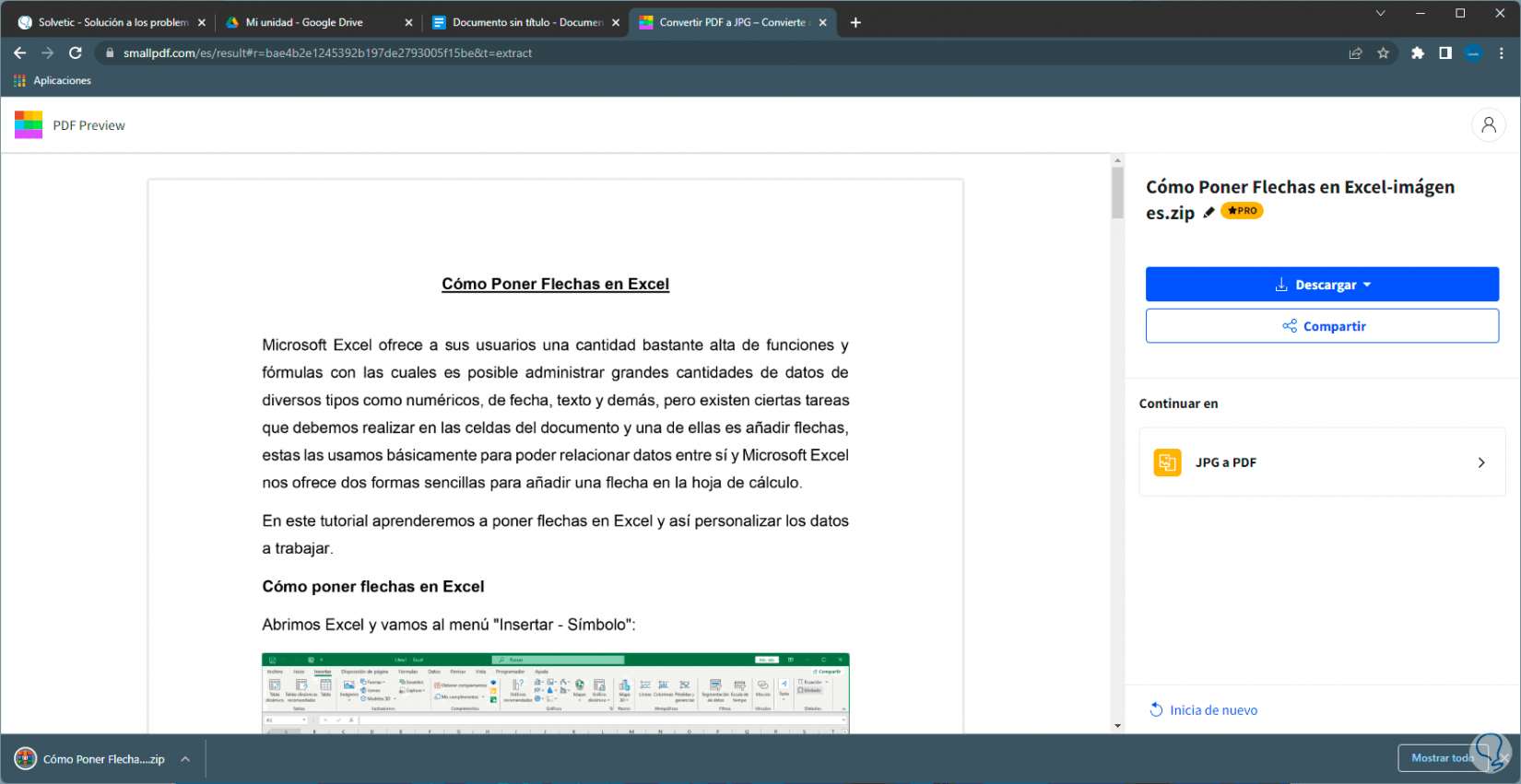The height and width of the screenshot is (784, 1521).
Task: Click the PDF Preview header text
Action: click(88, 125)
